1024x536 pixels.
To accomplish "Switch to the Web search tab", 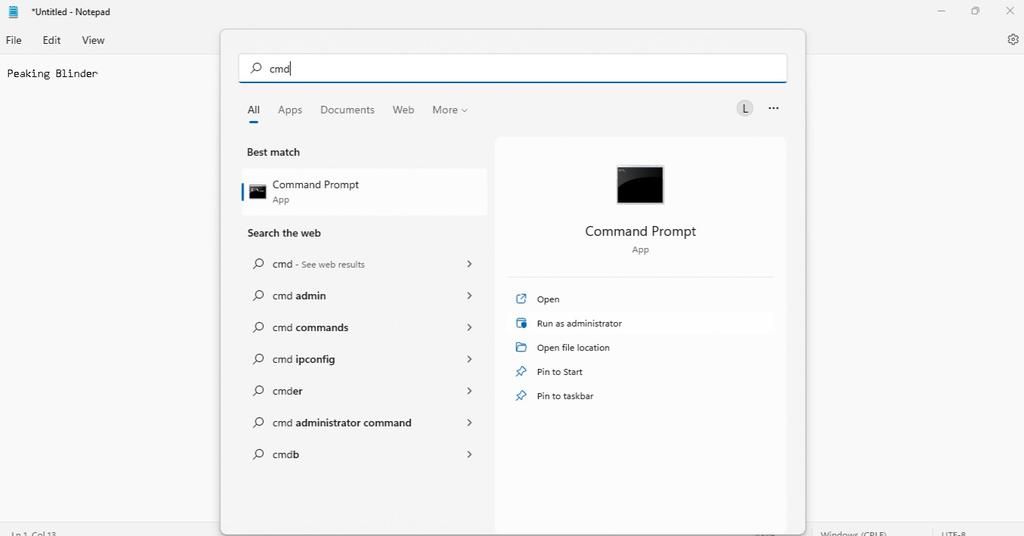I will (403, 110).
